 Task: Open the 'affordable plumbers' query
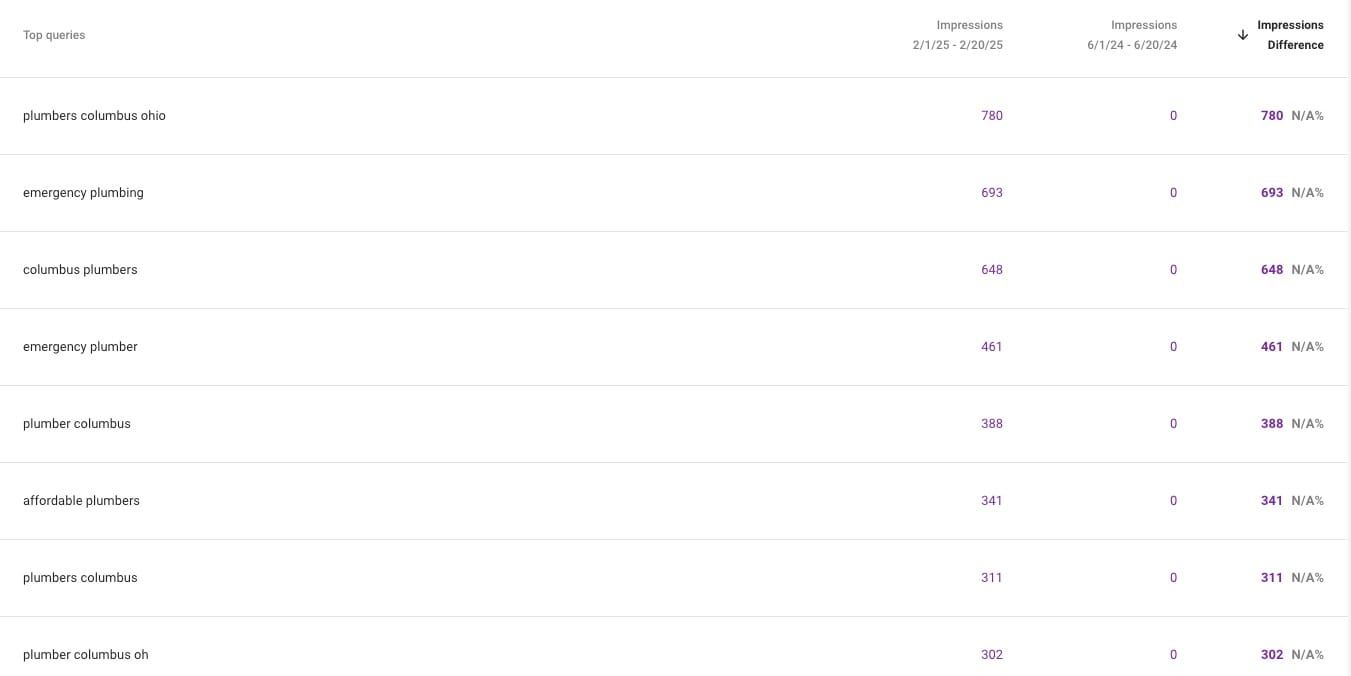pyautogui.click(x=81, y=501)
